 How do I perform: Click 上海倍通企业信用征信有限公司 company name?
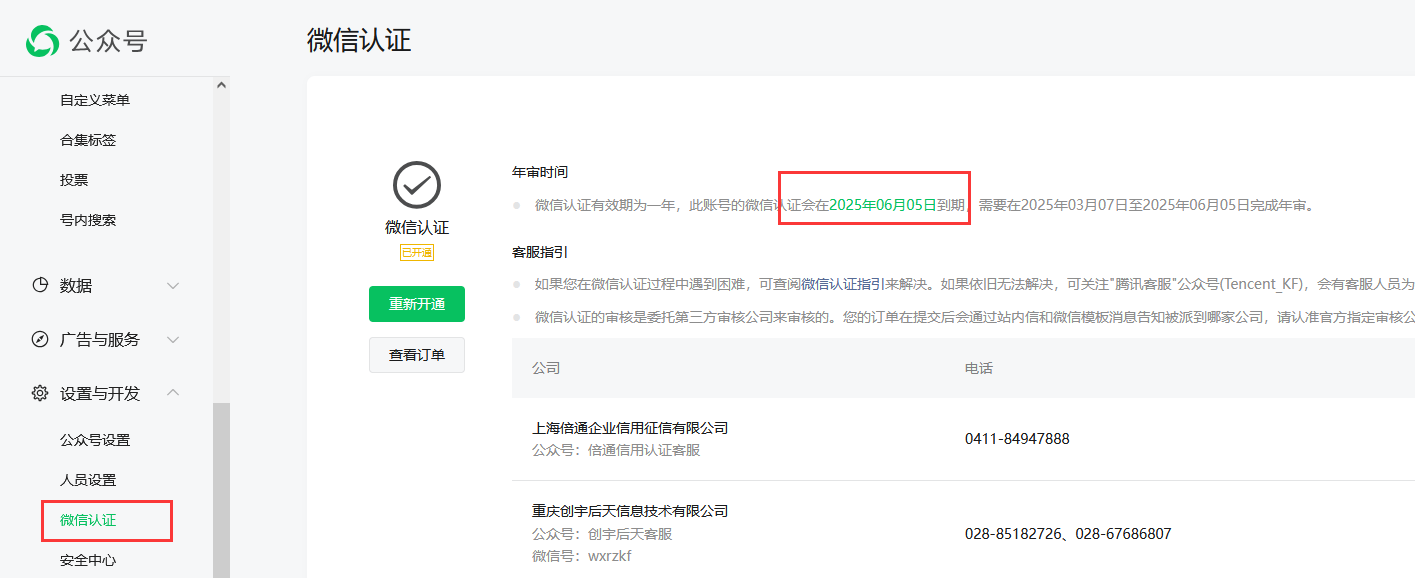pyautogui.click(x=630, y=428)
